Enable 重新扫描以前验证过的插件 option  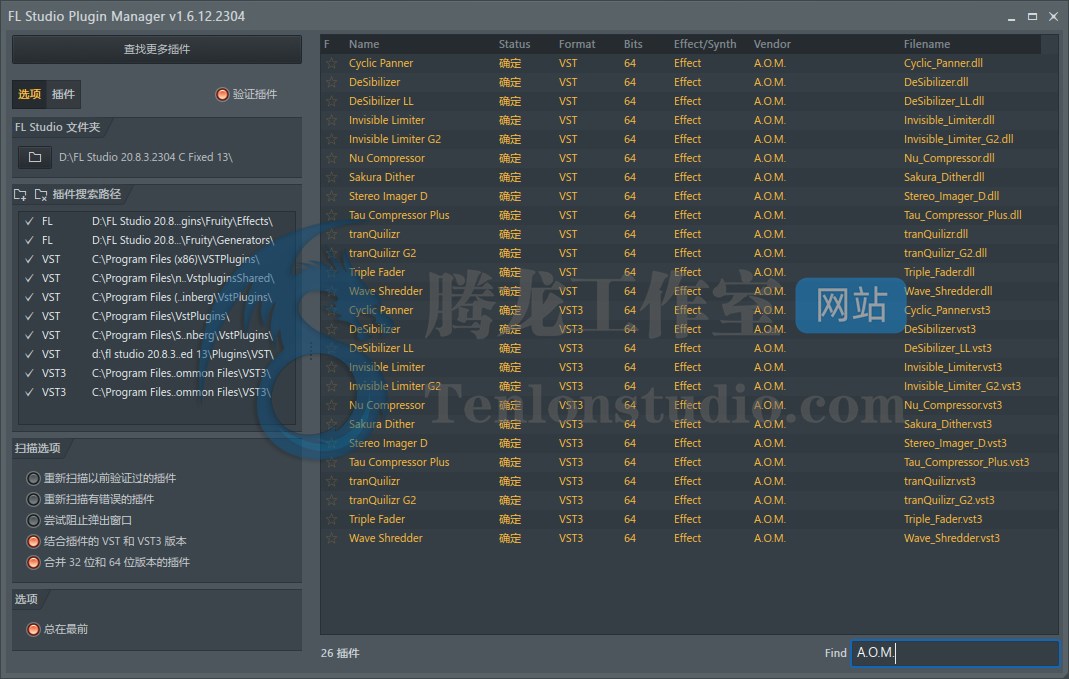(x=33, y=479)
